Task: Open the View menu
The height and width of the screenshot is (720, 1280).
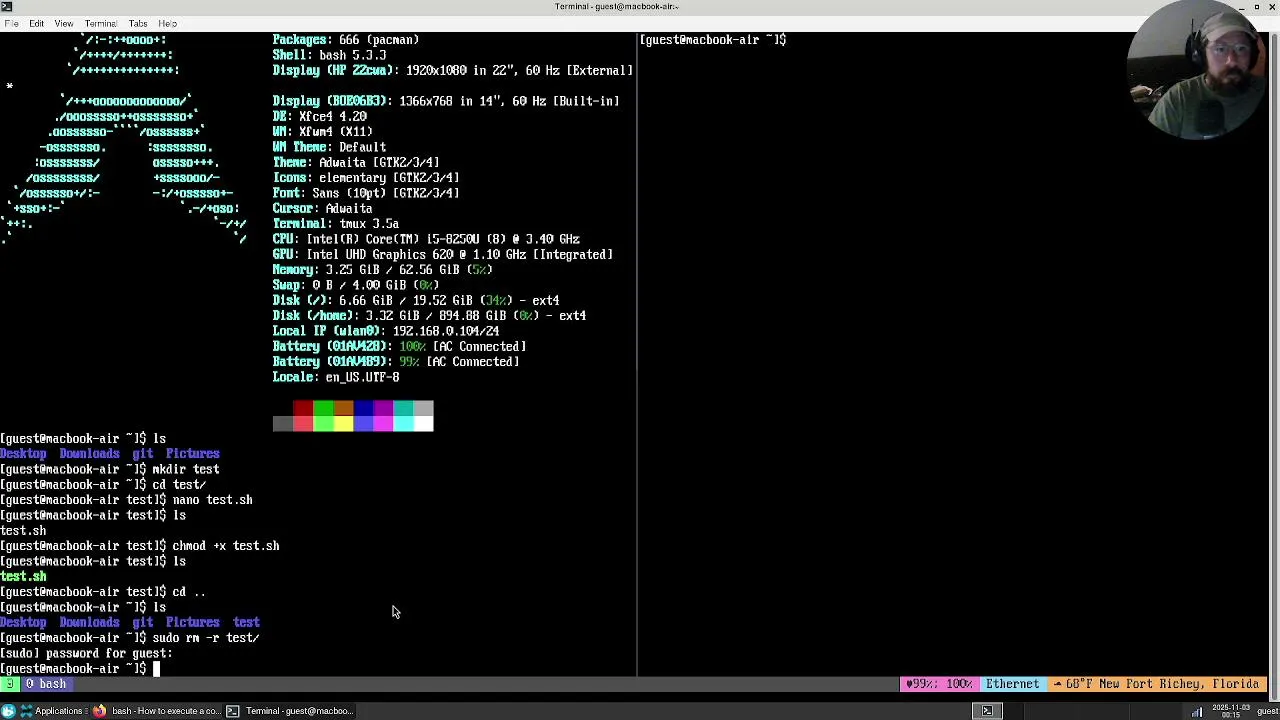Action: pyautogui.click(x=63, y=23)
